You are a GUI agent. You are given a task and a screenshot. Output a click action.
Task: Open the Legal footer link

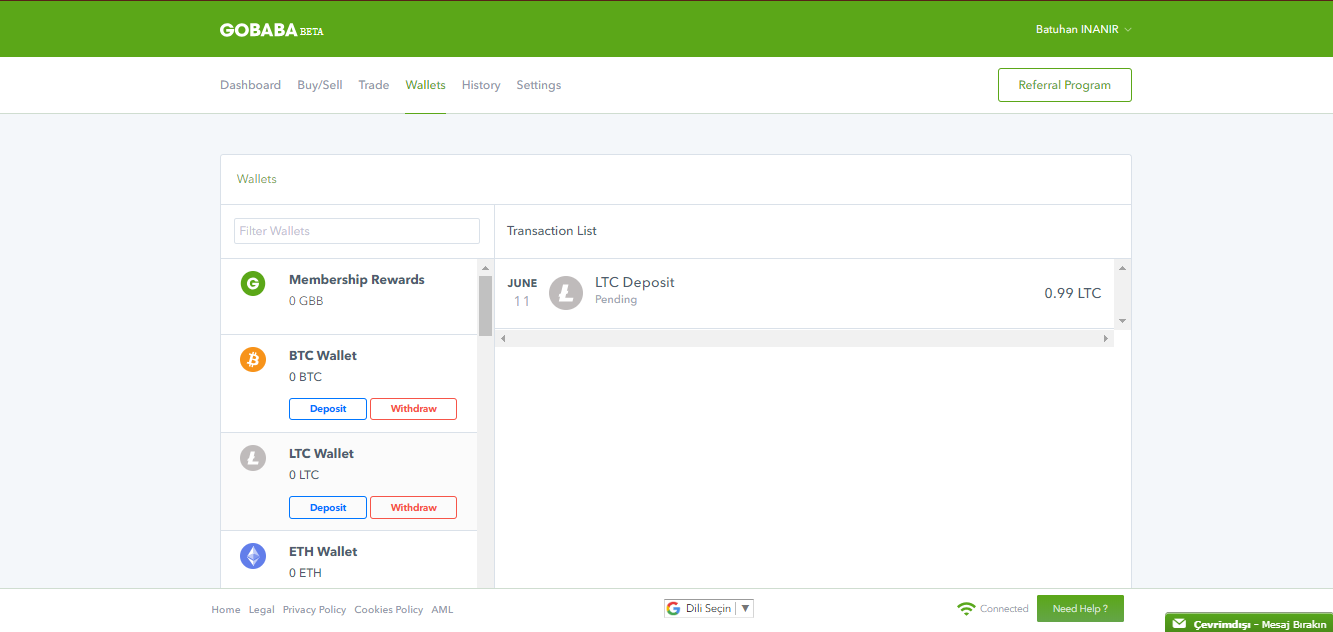(x=262, y=609)
